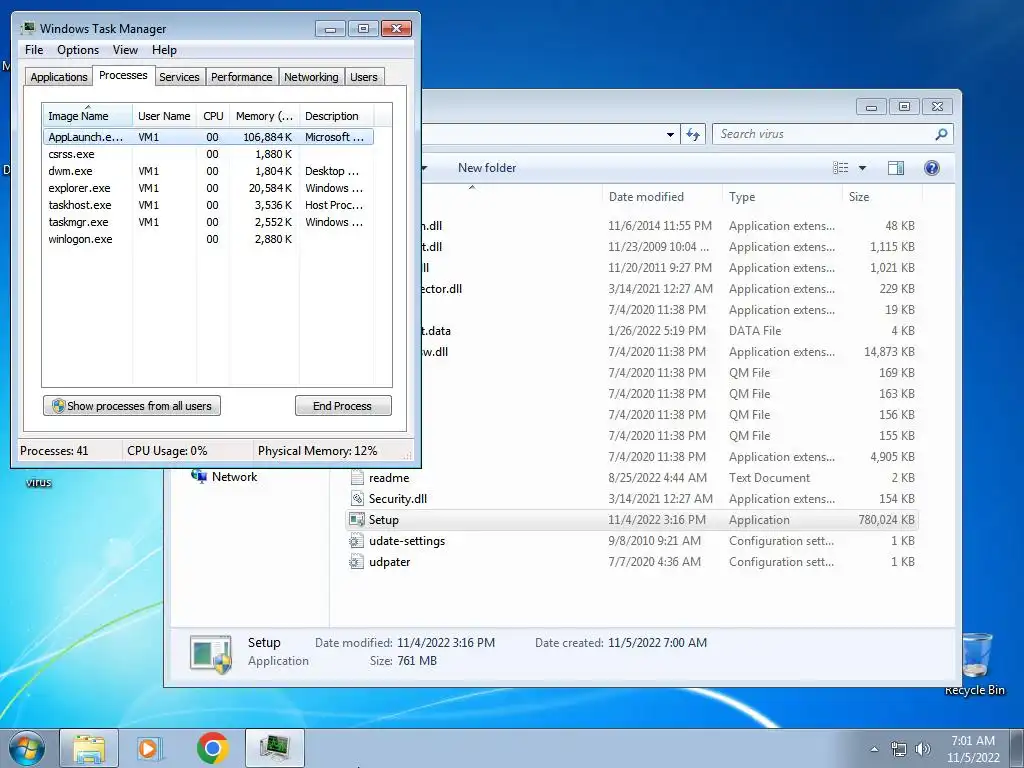Select the AppLaunch.e... process row
Screen dimensions: 1024x768
click(x=208, y=137)
